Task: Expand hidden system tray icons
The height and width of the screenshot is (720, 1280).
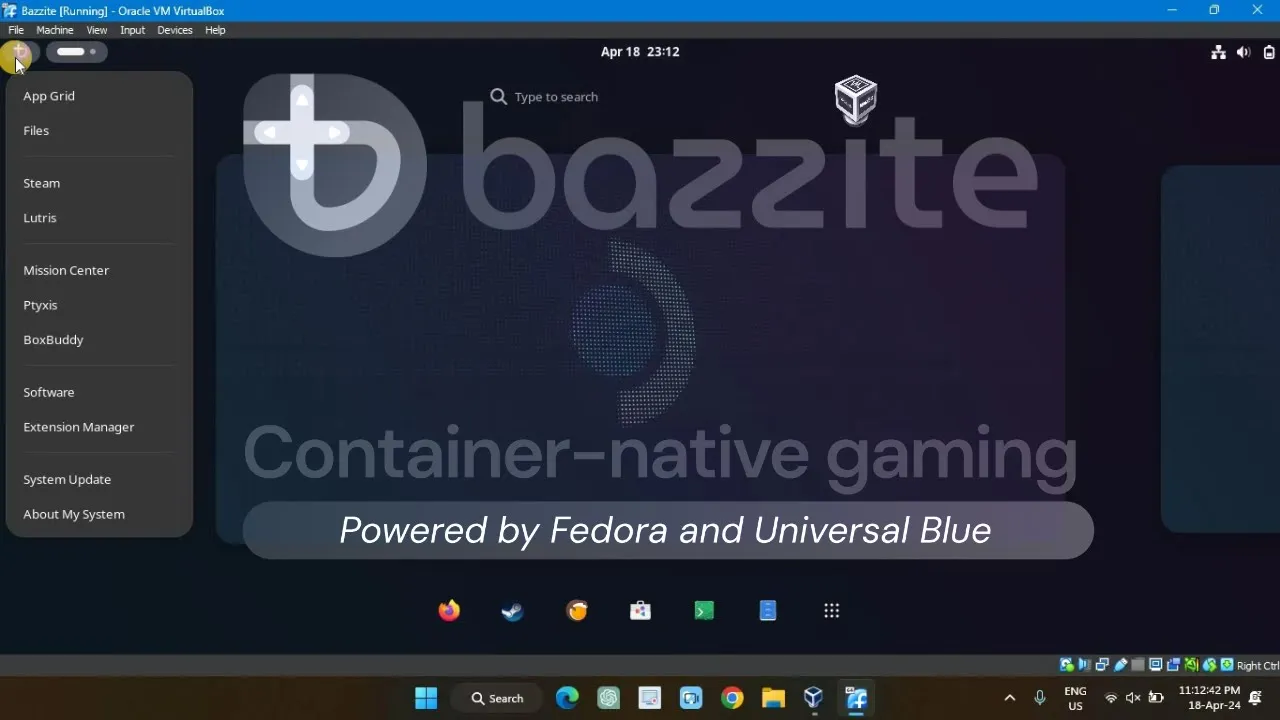Action: click(x=1009, y=698)
